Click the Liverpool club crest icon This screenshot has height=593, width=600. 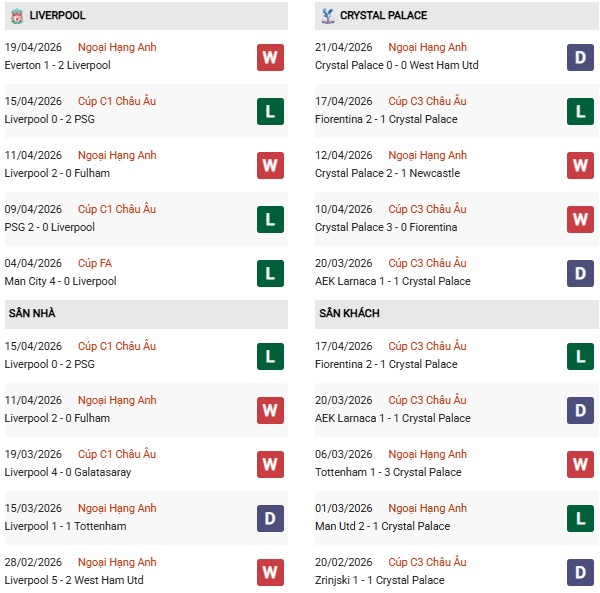[x=15, y=16]
